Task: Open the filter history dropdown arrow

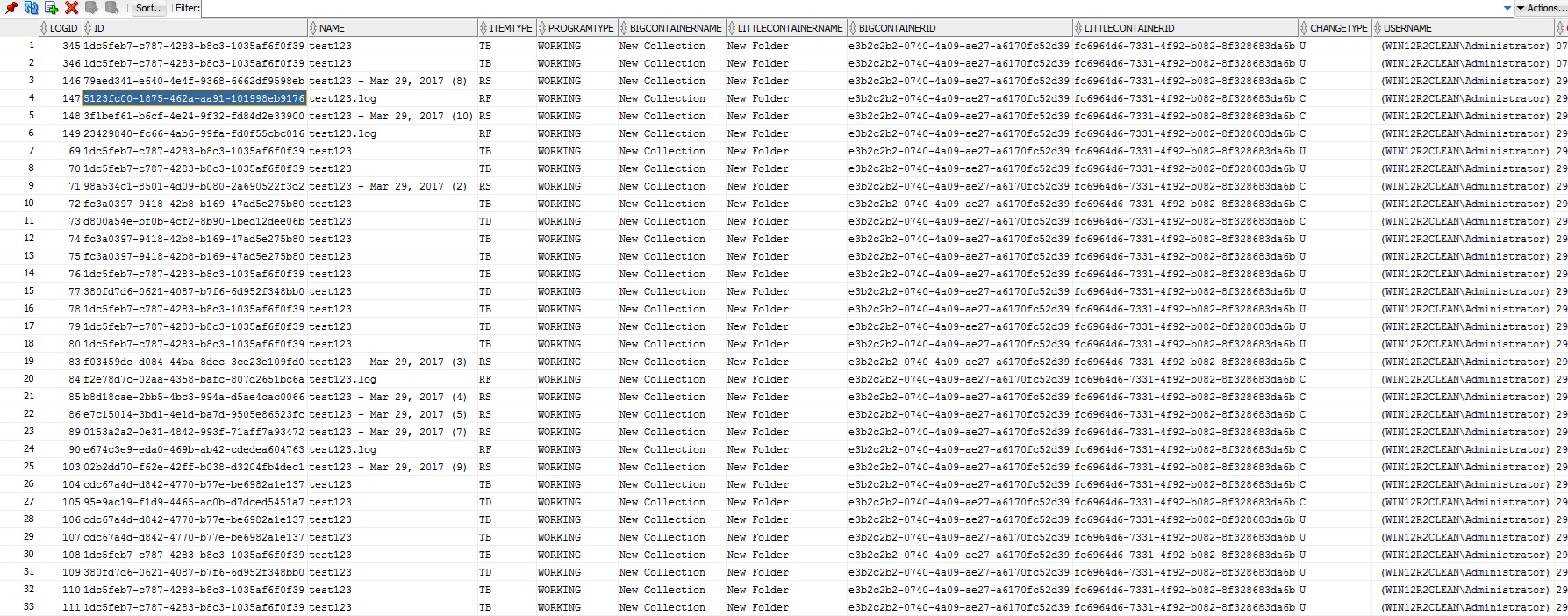Action: point(1507,8)
